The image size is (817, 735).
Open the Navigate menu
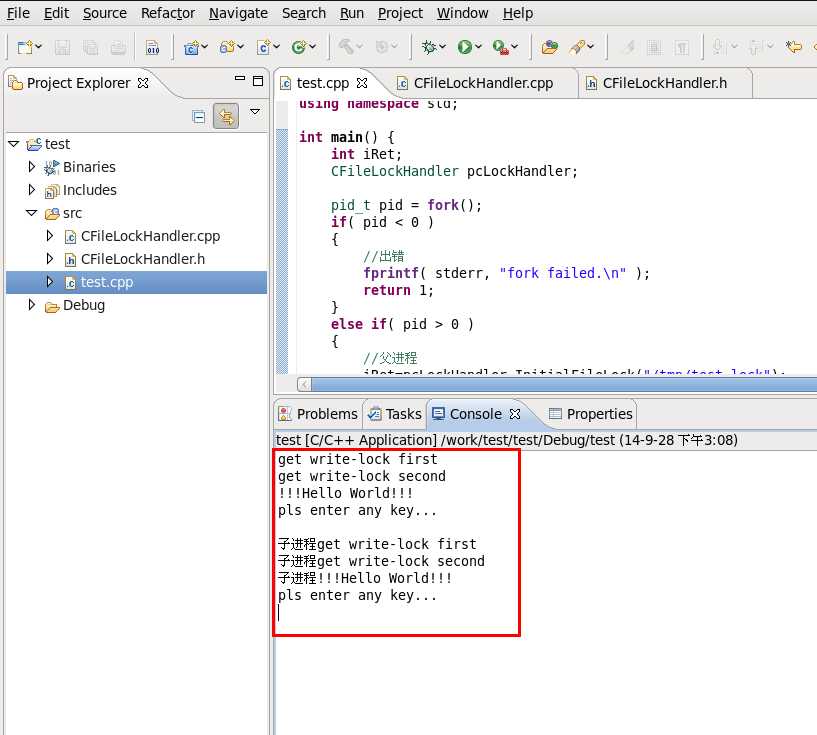pos(238,13)
